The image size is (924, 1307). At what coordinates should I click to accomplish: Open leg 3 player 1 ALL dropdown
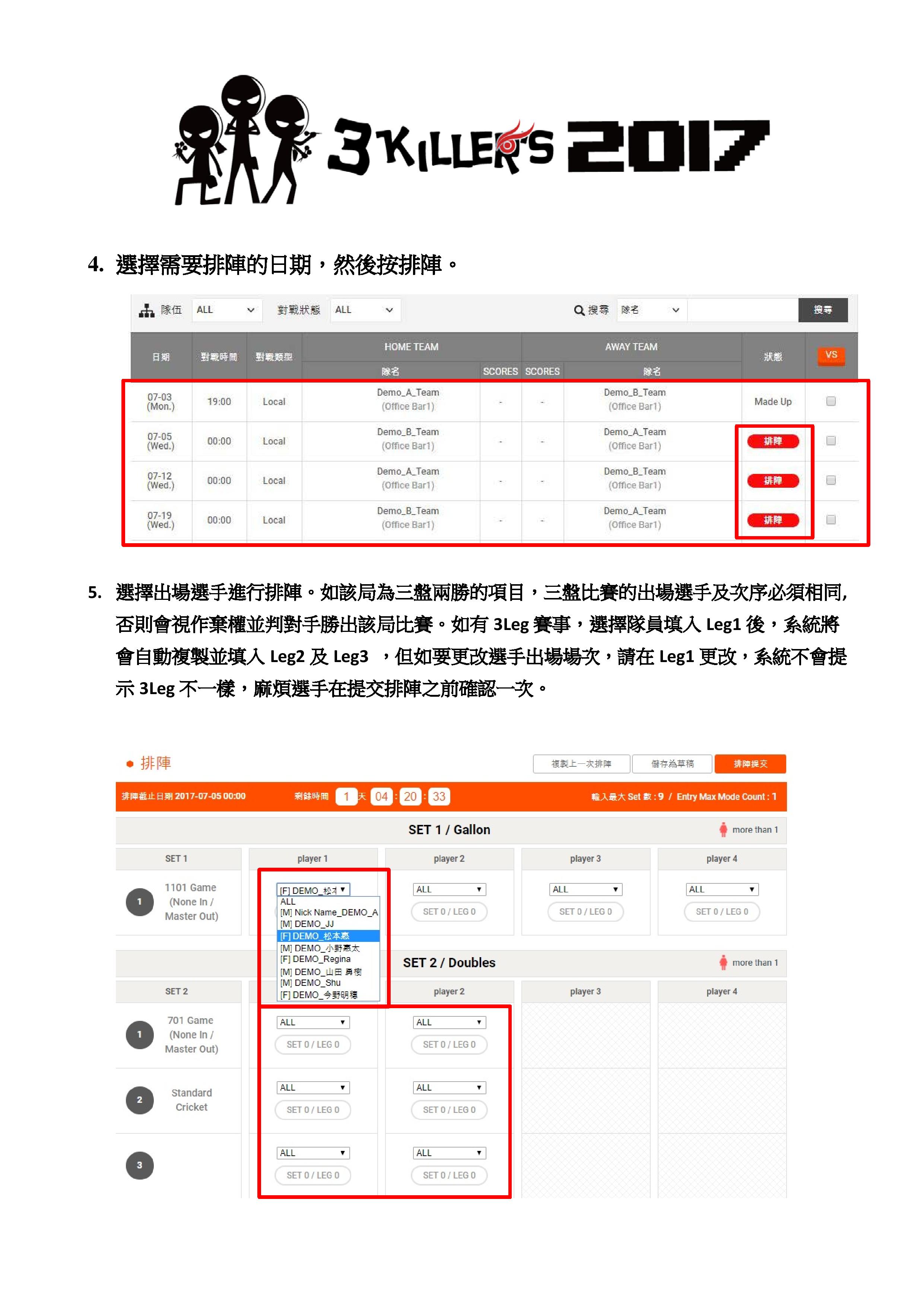pyautogui.click(x=313, y=1153)
